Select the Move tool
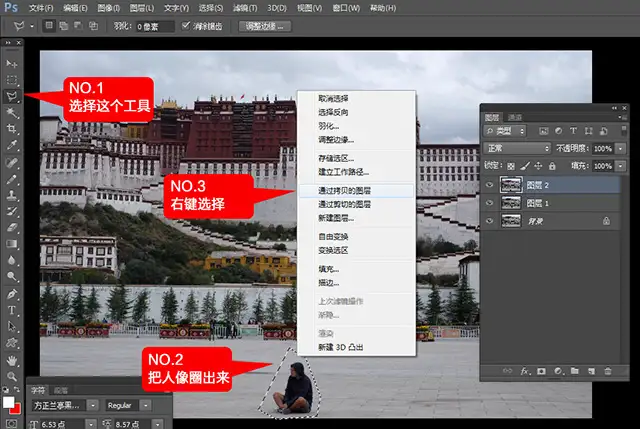Image resolution: width=640 pixels, height=429 pixels. pyautogui.click(x=11, y=64)
